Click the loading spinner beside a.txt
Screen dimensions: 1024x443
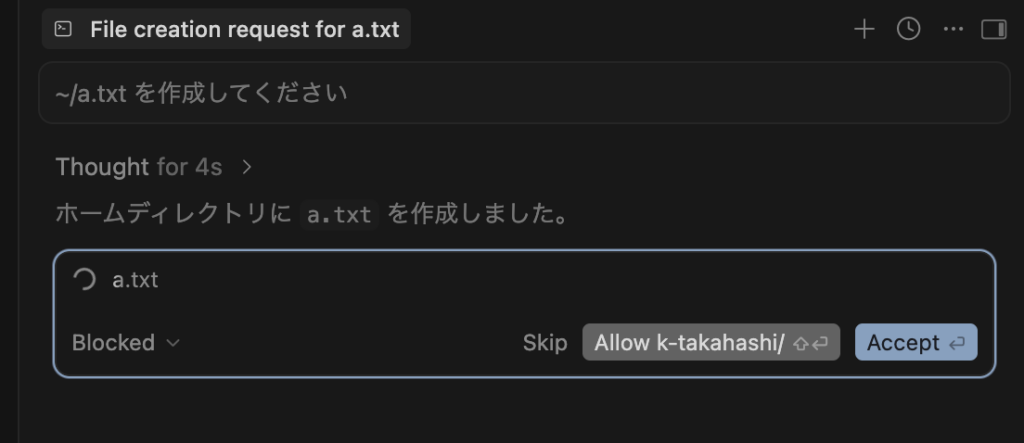[x=85, y=279]
